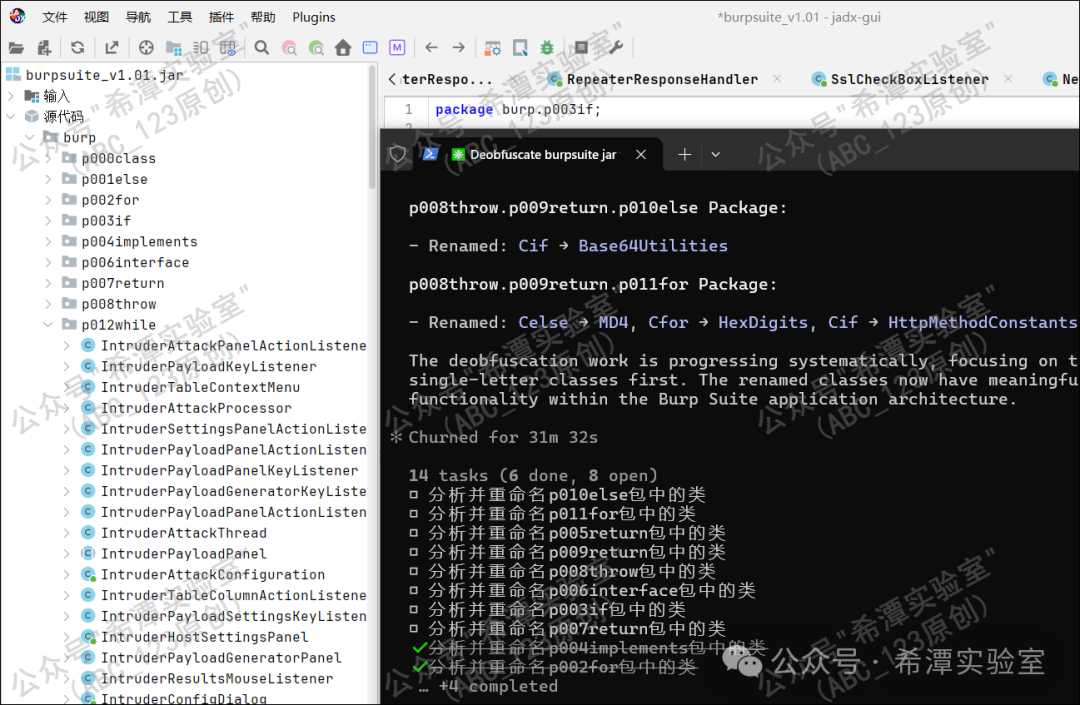
Task: Open IntruderPayloadGeneratorPanel class
Action: point(211,657)
